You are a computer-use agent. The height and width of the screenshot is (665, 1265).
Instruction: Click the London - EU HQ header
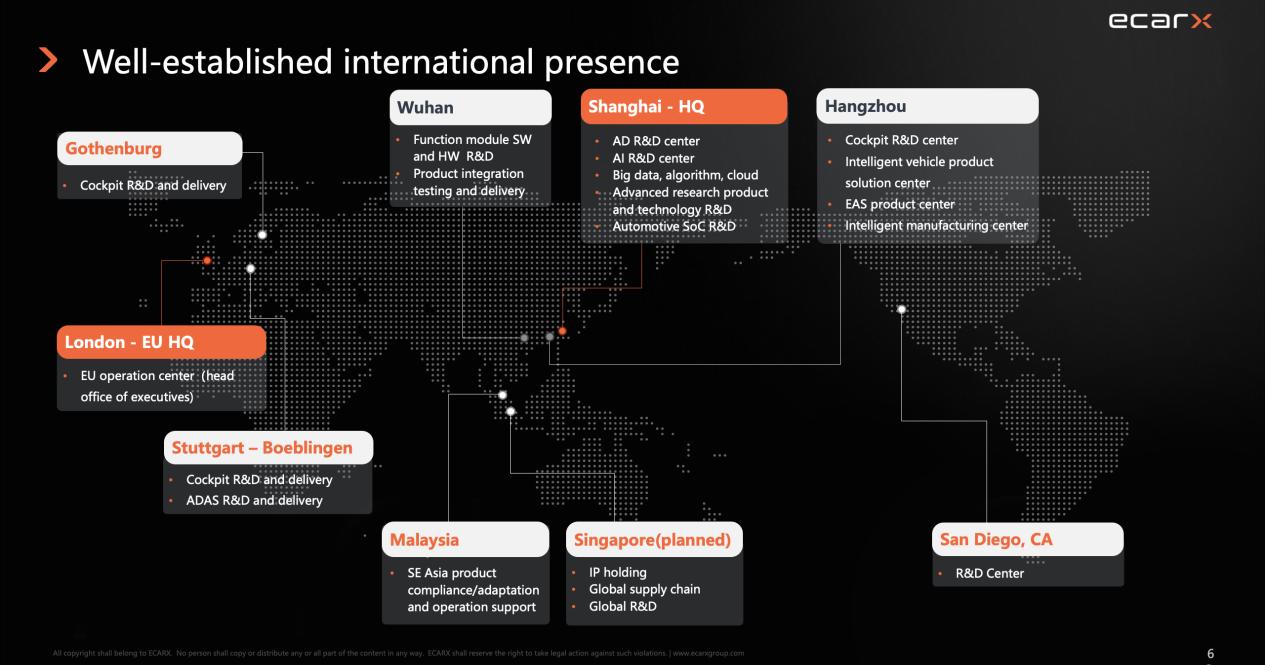(161, 342)
